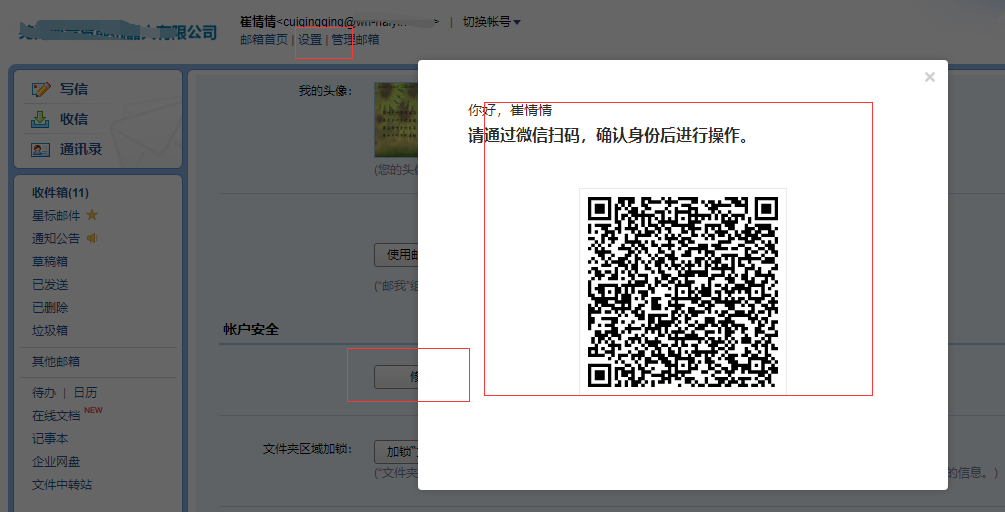Go to 邮箱首页 mailbox home
Viewport: 1005px width, 512px height.
click(x=264, y=40)
